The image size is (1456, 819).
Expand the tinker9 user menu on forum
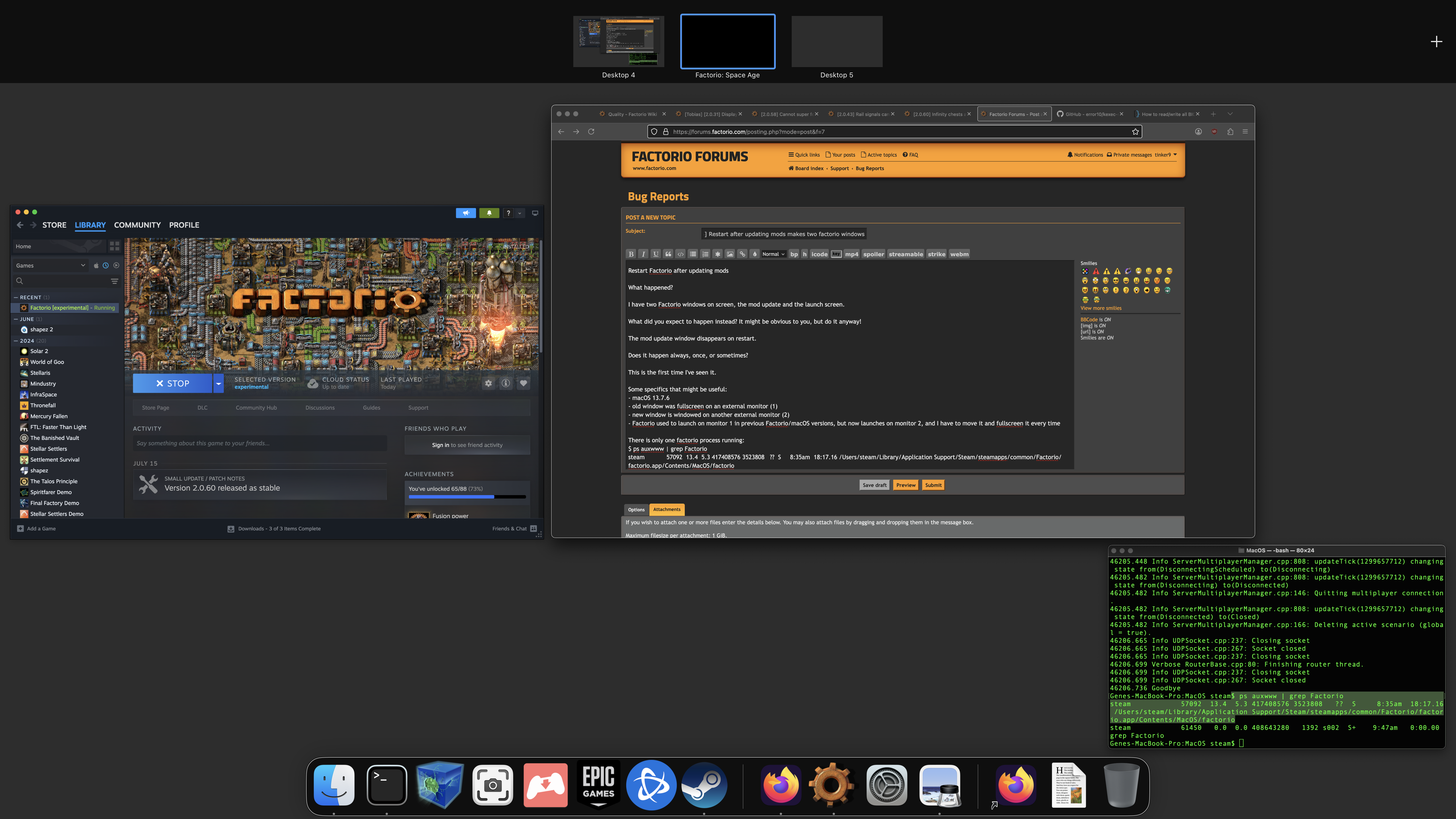tap(1165, 155)
